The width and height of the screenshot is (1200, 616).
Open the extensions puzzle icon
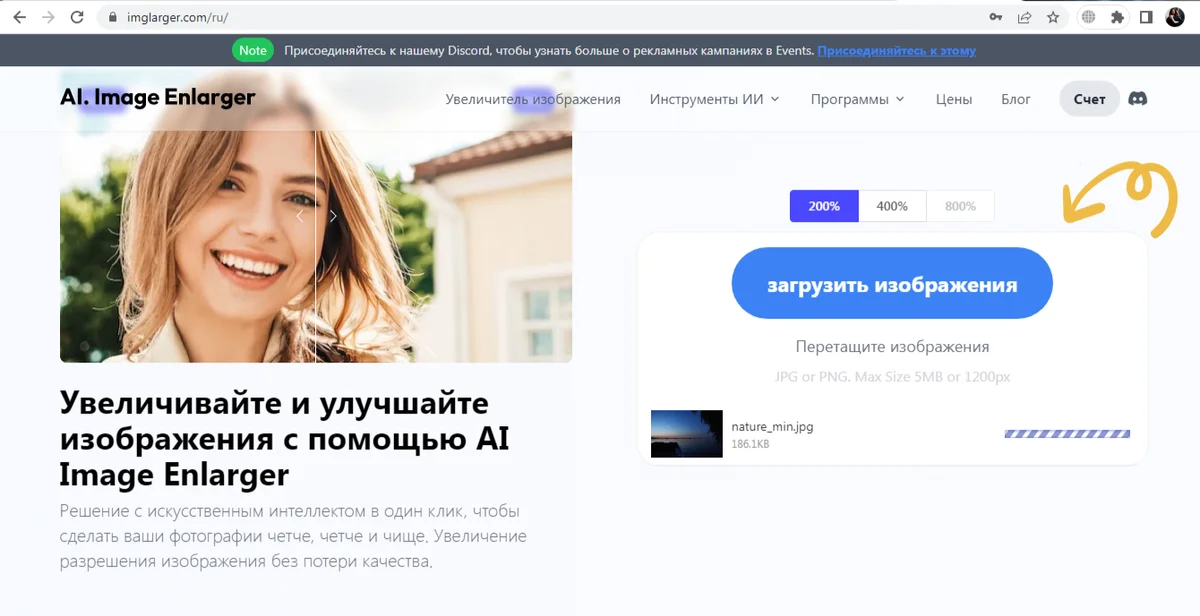point(1117,17)
